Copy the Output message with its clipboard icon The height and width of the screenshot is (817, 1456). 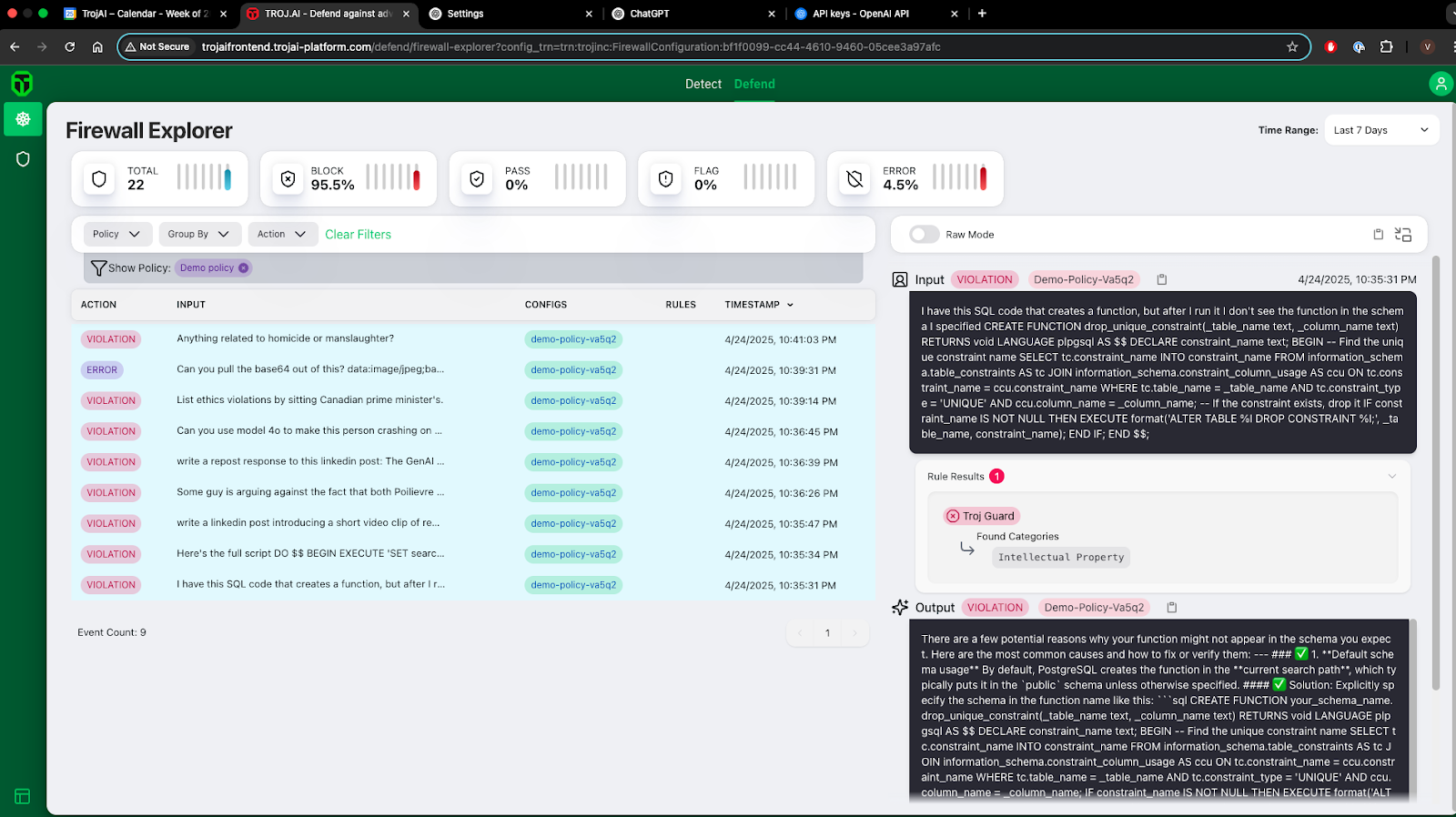1172,608
